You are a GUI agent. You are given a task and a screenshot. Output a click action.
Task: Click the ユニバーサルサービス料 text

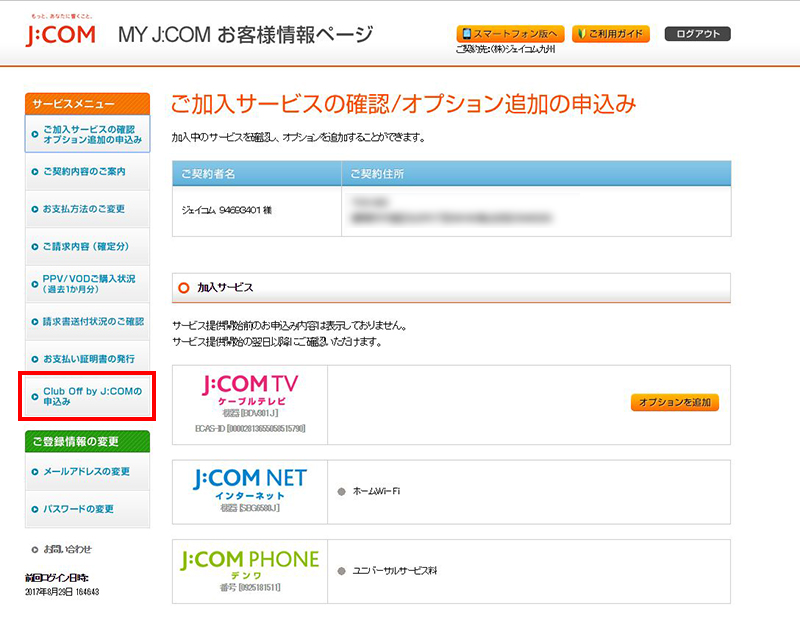395,570
